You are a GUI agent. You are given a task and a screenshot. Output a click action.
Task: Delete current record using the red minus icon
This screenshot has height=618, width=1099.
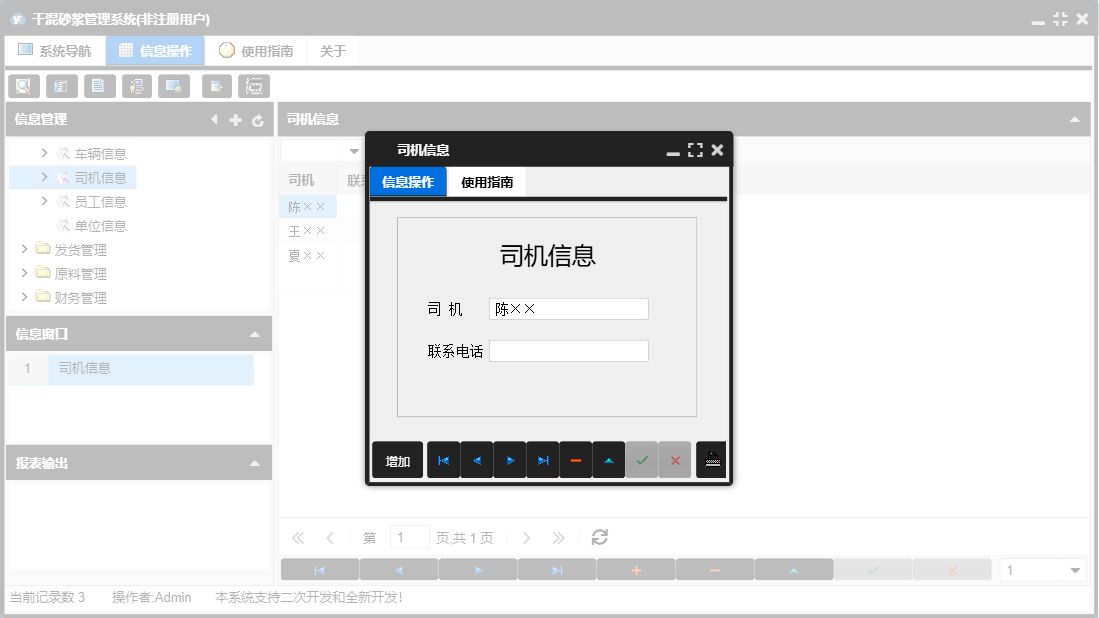pos(576,459)
